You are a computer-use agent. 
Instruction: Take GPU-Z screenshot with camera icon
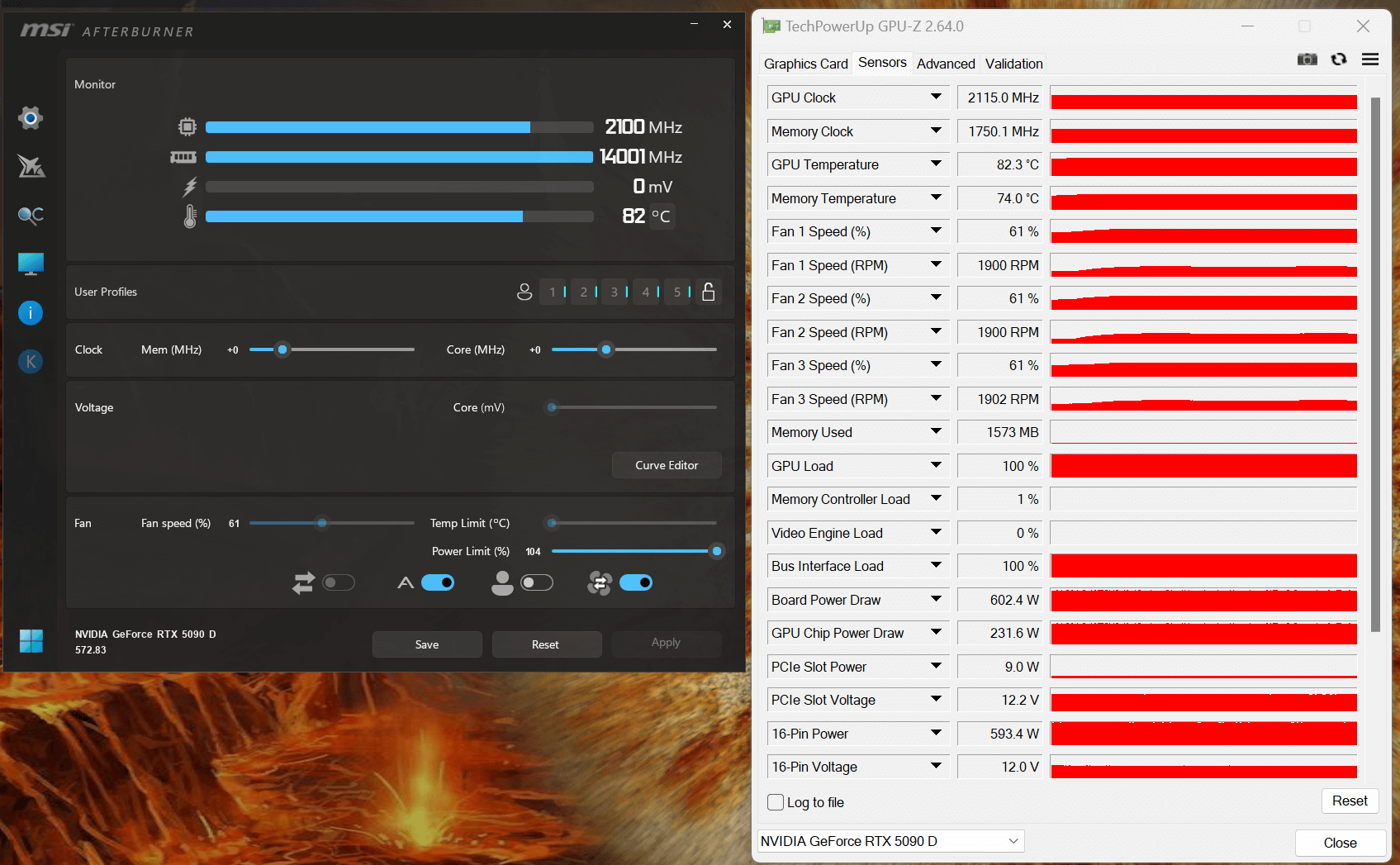pyautogui.click(x=1307, y=59)
